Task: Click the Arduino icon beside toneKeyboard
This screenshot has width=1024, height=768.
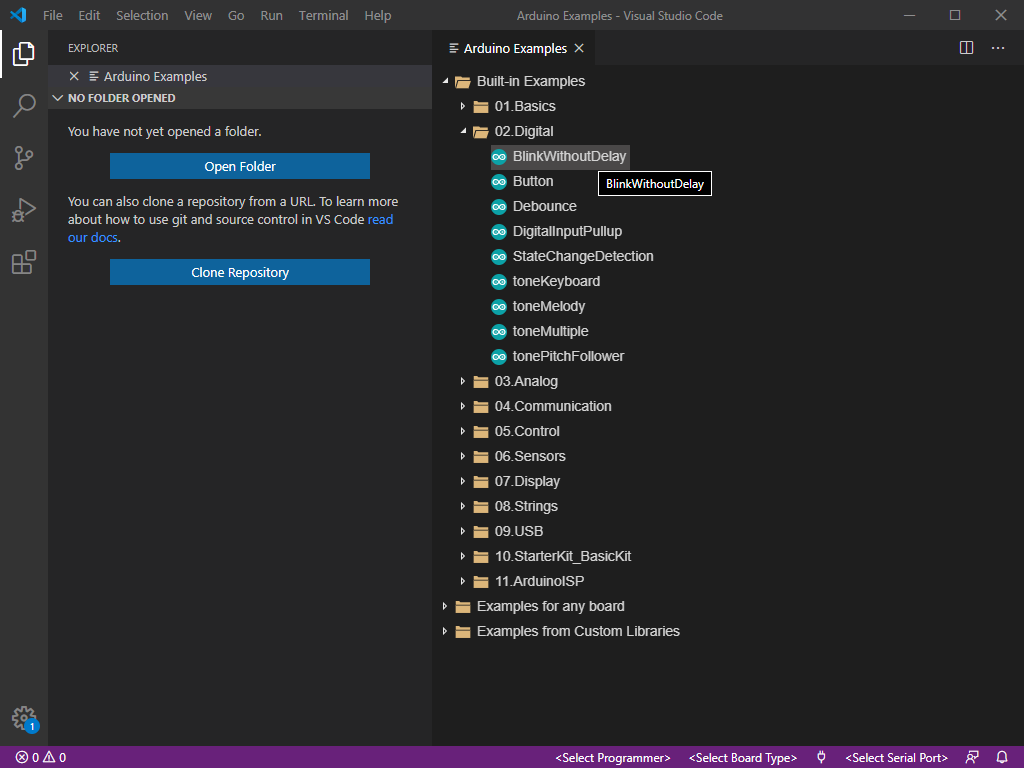Action: tap(499, 281)
